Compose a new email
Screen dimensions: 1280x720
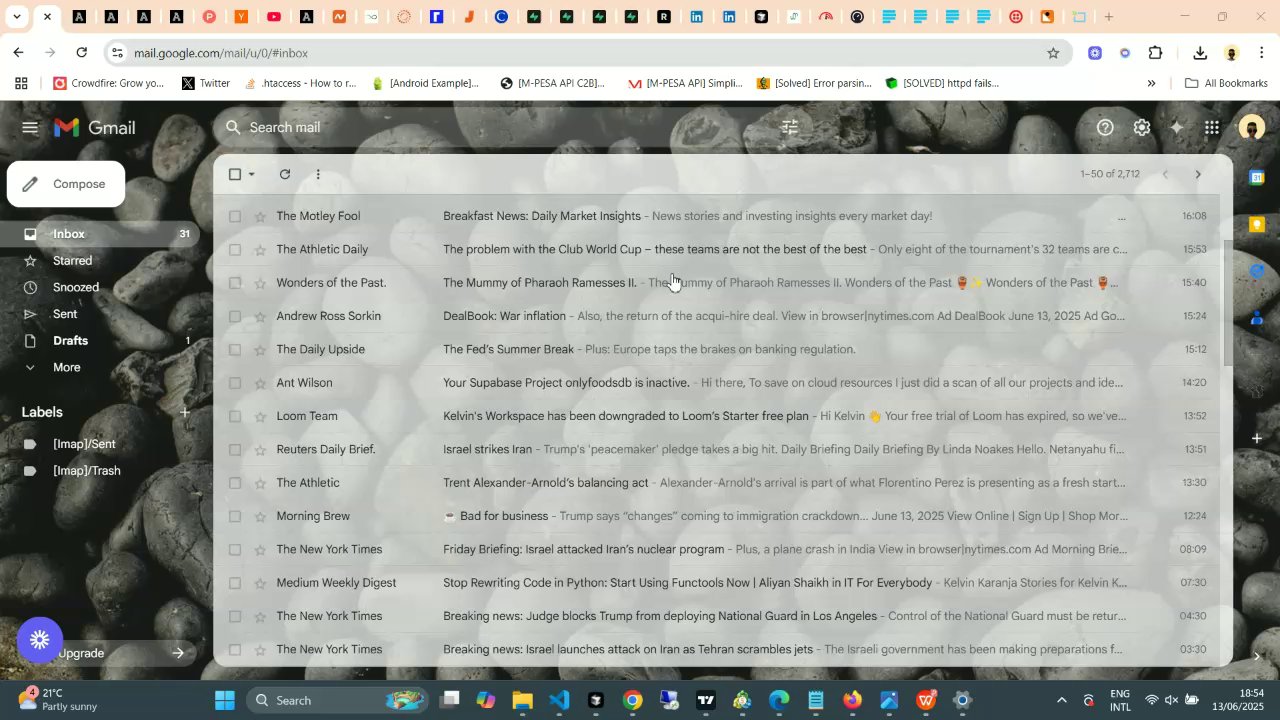(x=66, y=184)
